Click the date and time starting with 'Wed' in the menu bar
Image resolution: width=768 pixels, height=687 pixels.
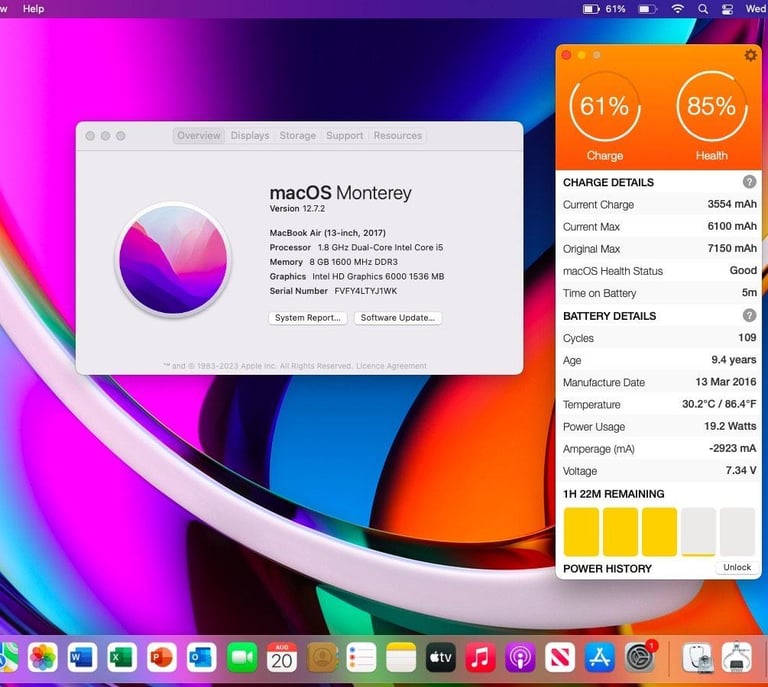coord(756,9)
